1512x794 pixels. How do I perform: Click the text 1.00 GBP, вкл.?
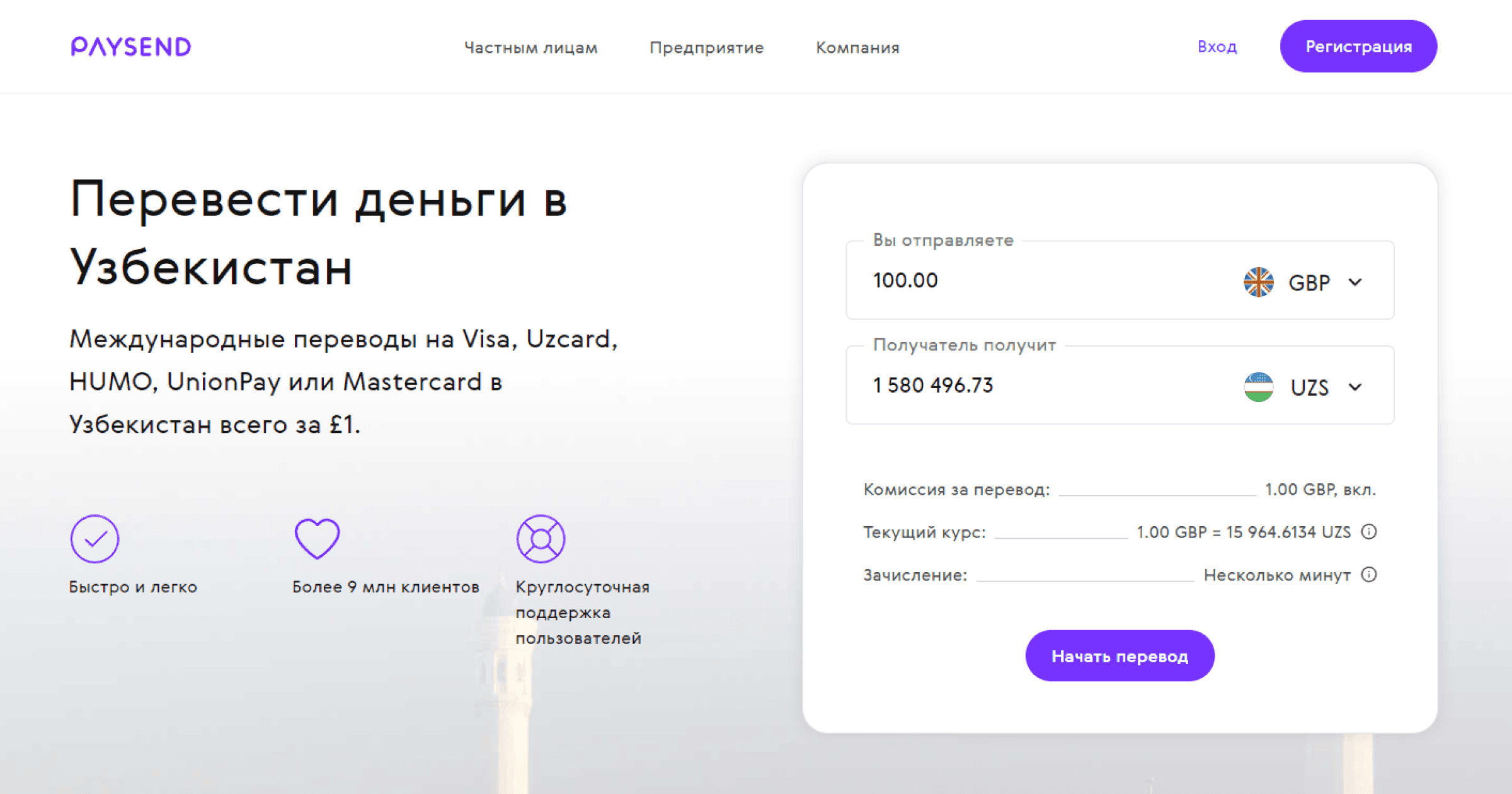(x=1320, y=490)
